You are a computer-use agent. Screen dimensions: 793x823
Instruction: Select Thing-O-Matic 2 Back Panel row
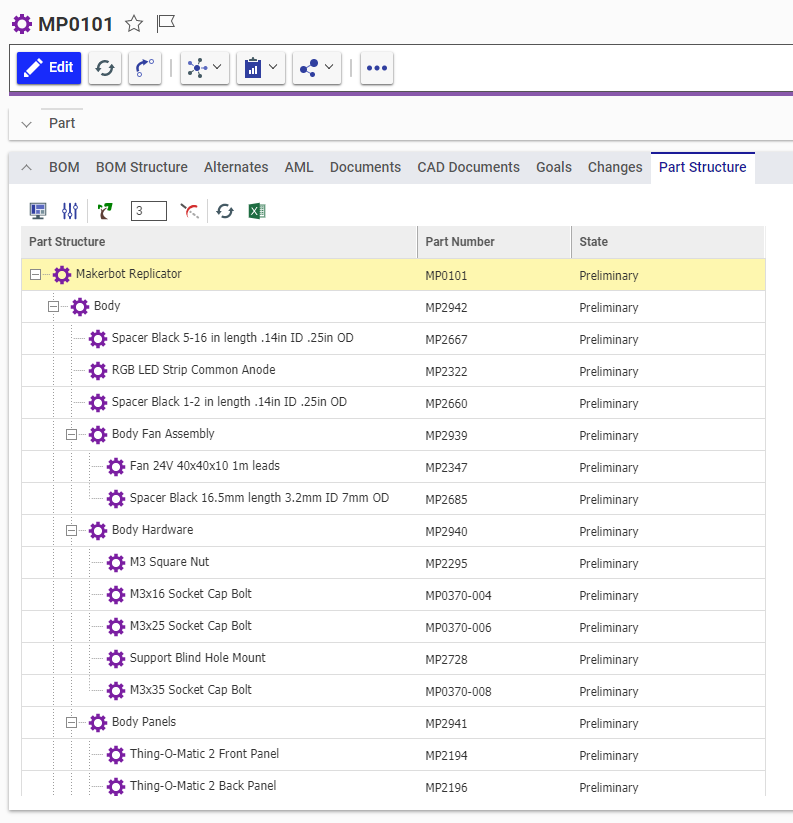click(393, 784)
